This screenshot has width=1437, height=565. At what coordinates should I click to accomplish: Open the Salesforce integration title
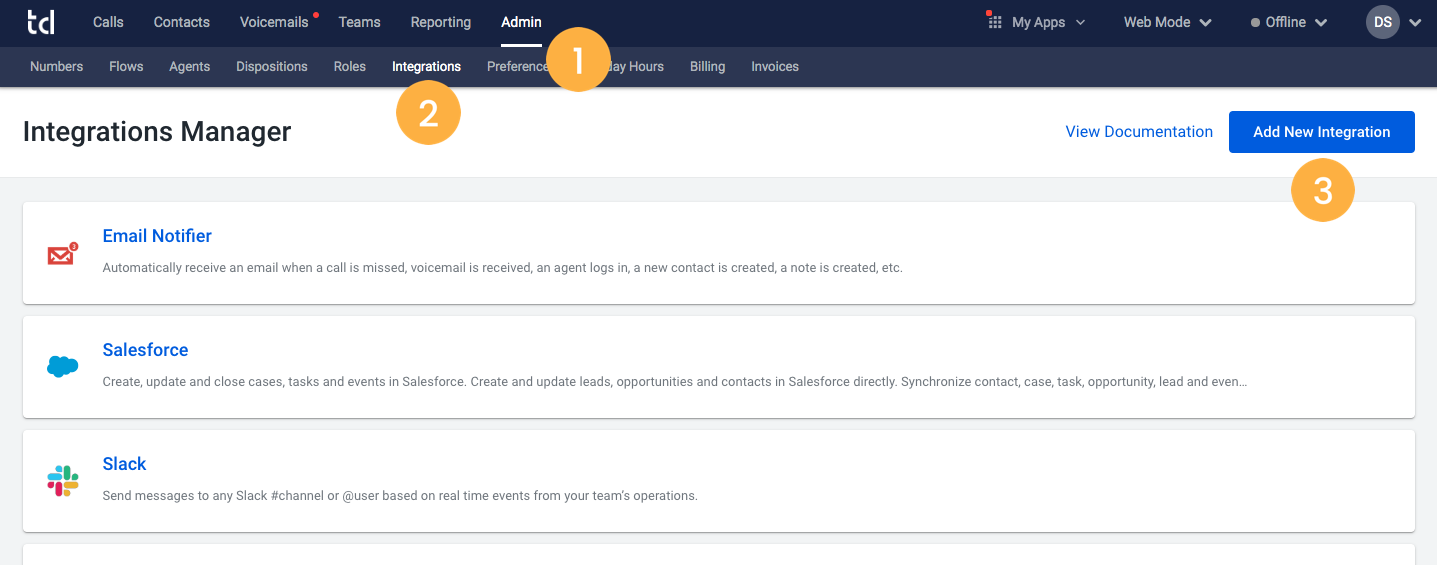point(145,350)
